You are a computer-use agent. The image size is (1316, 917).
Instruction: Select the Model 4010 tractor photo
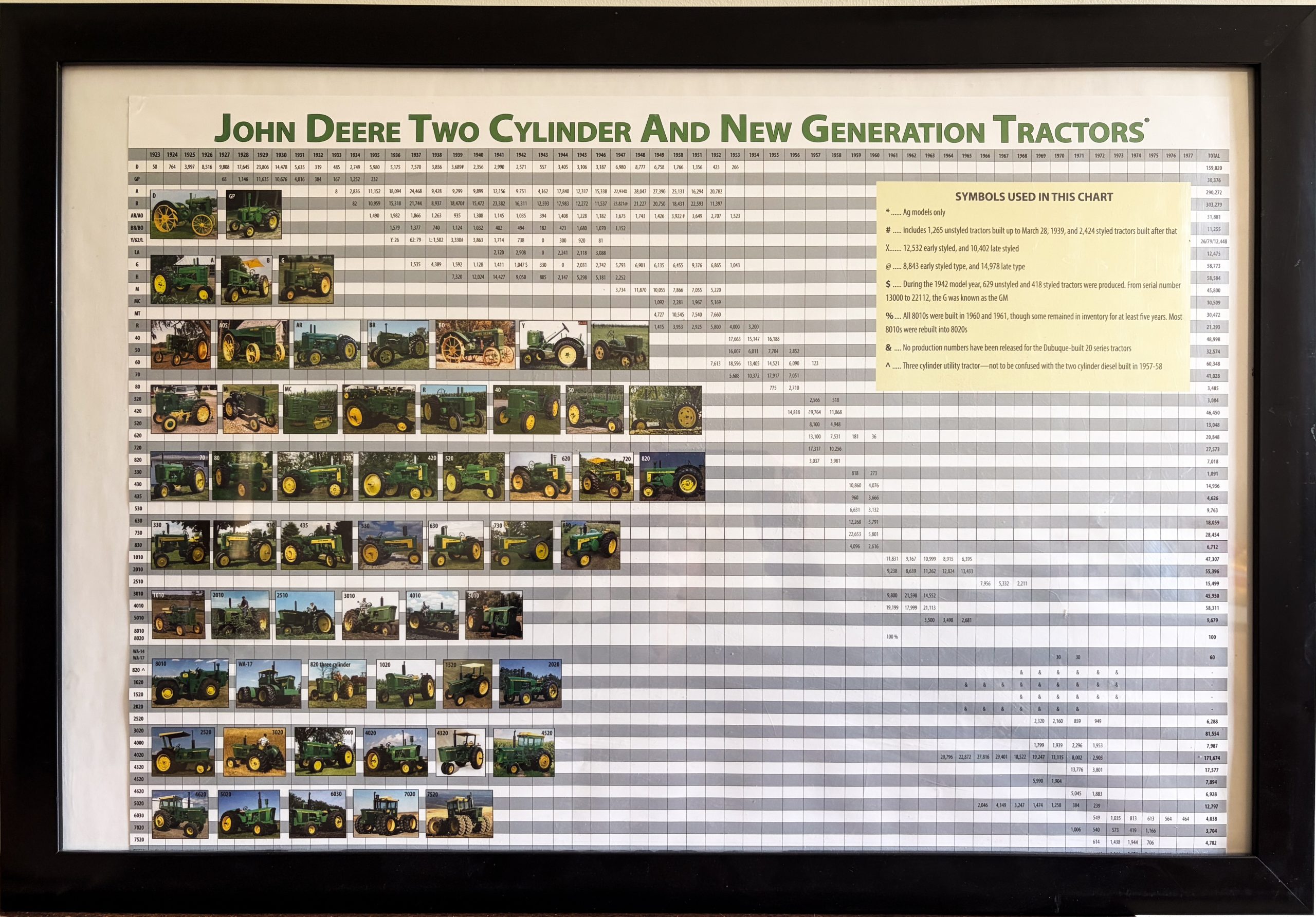pos(433,615)
